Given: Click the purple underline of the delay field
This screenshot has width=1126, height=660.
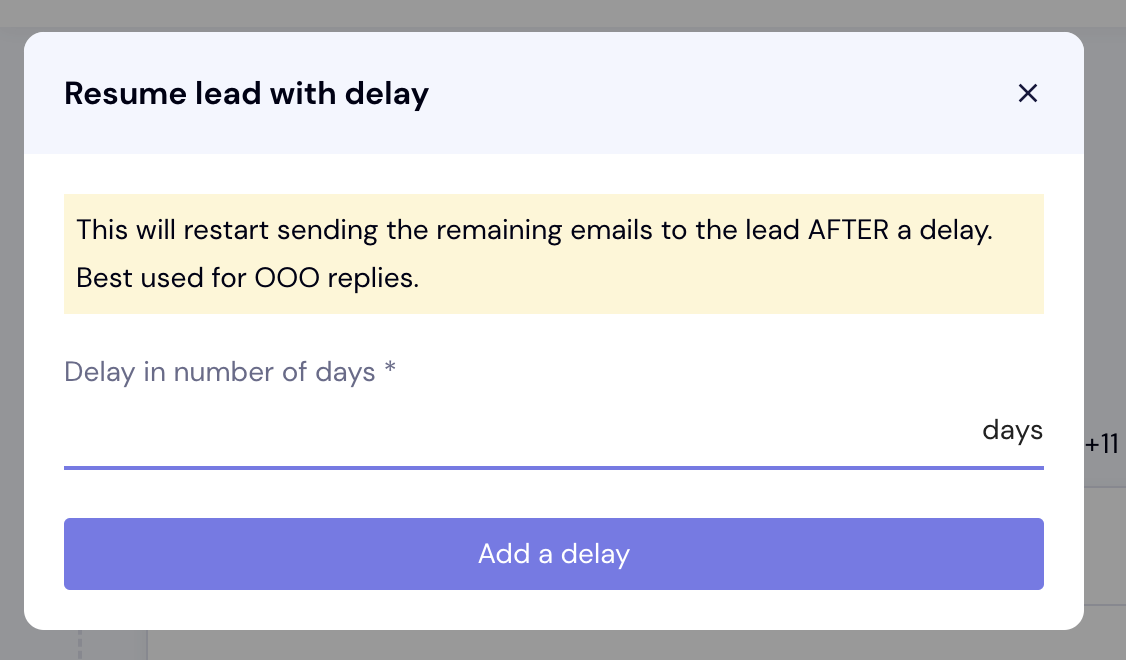Looking at the screenshot, I should pyautogui.click(x=553, y=467).
